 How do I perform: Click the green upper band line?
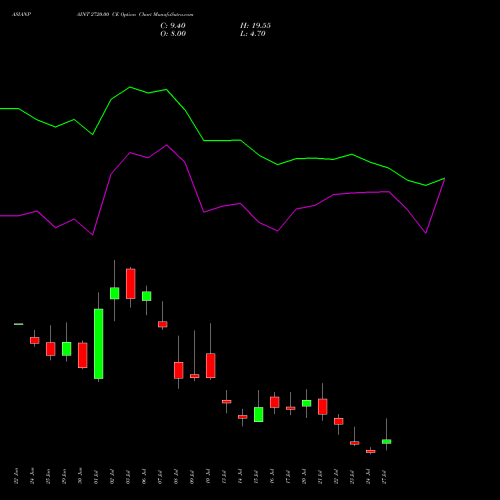point(222,140)
